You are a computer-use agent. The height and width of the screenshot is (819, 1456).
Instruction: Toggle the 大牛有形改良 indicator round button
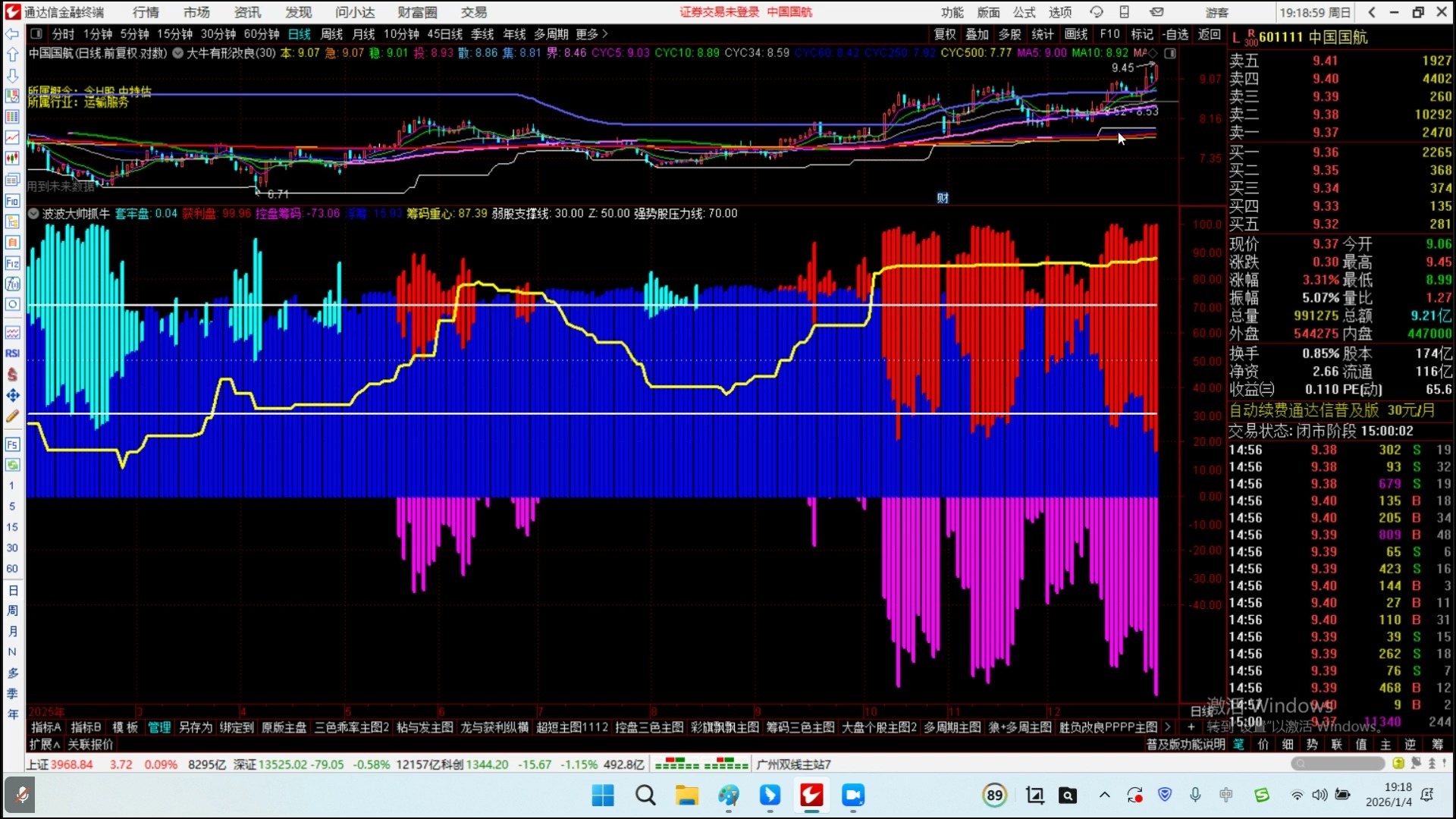[177, 53]
